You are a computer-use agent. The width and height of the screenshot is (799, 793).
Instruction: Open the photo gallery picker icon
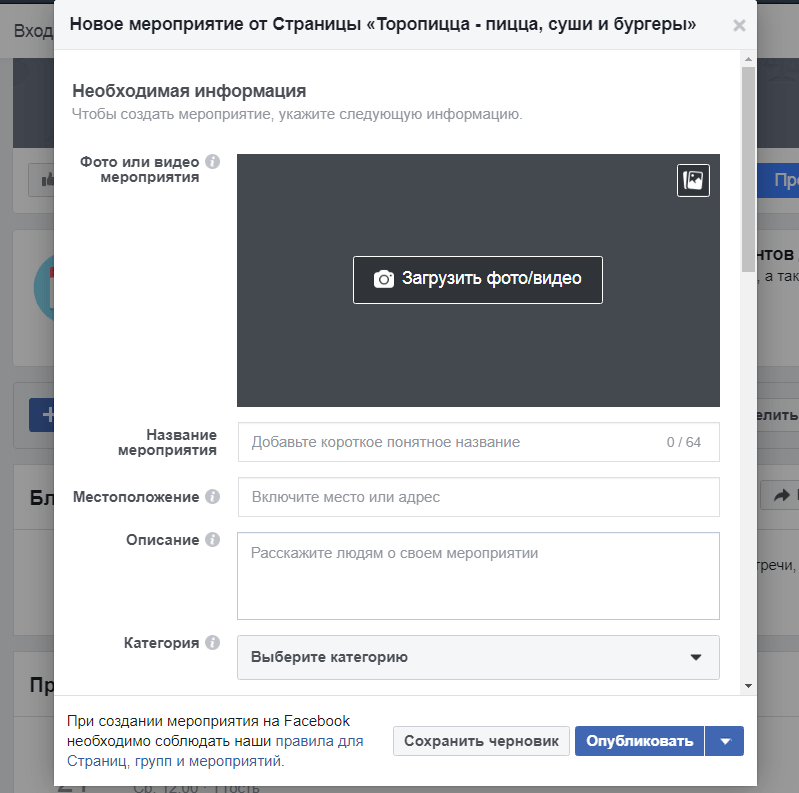[x=693, y=180]
